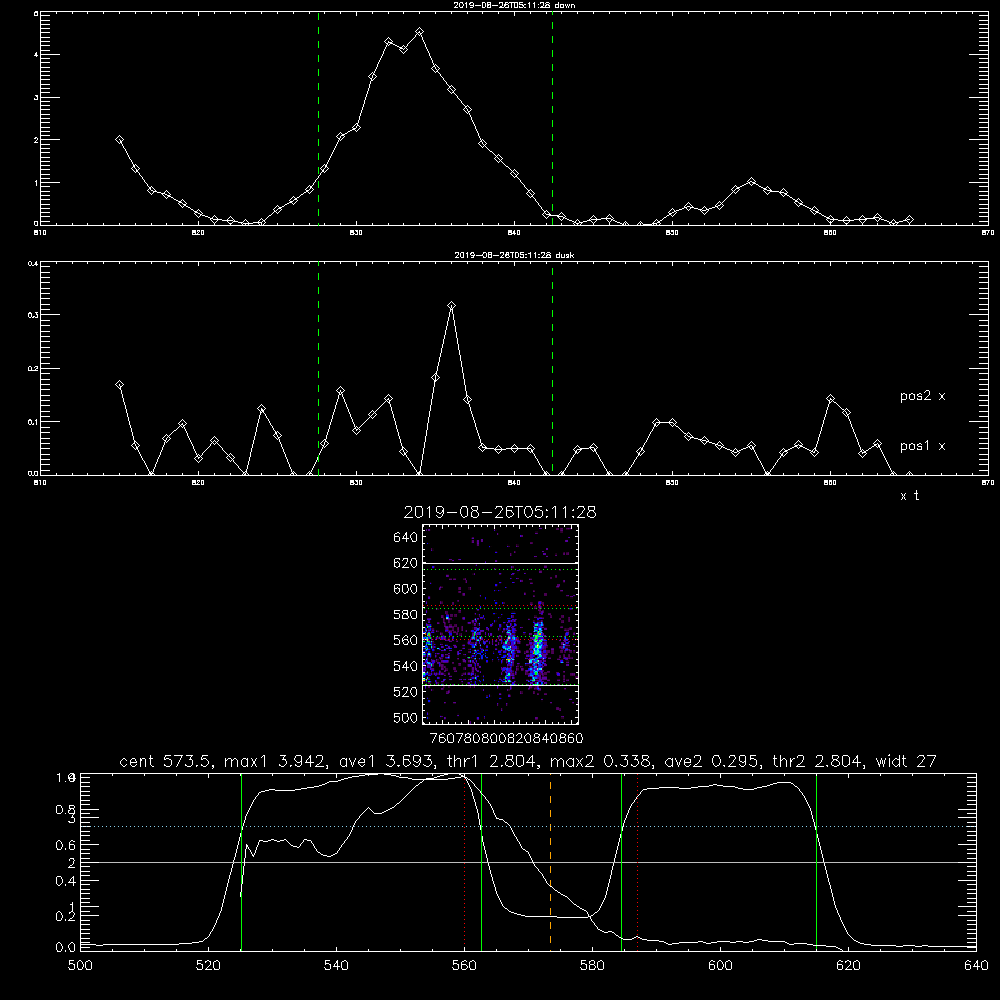This screenshot has height=1000, width=1000.
Task: Click the red dotted line near 587 in bottom plot
Action: [x=637, y=862]
